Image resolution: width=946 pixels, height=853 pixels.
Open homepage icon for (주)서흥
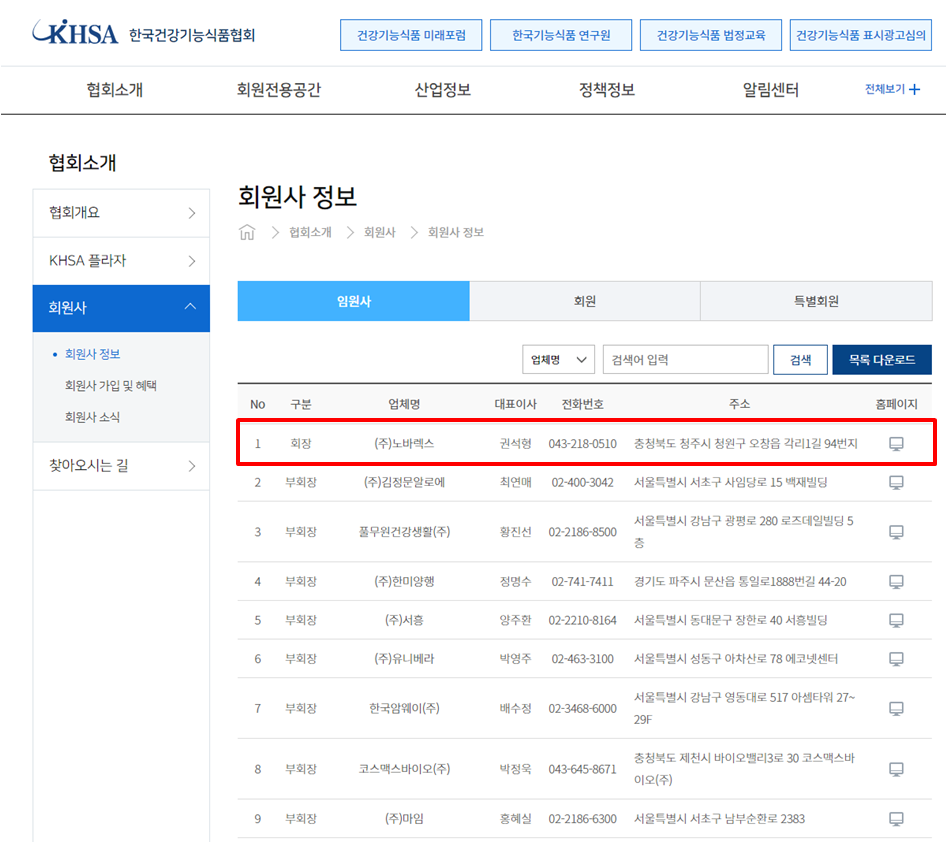pos(896,620)
